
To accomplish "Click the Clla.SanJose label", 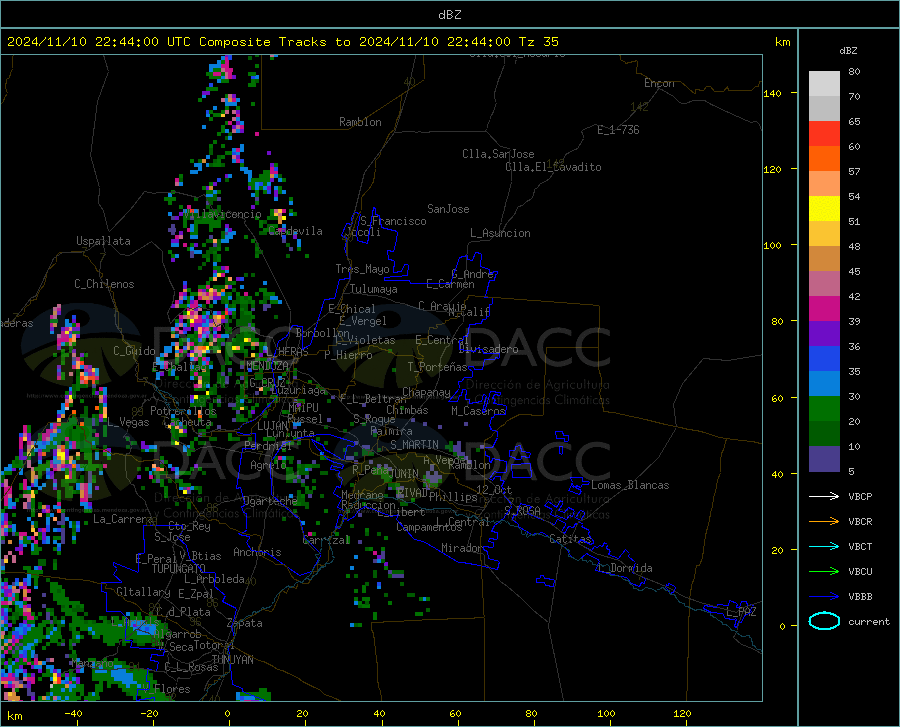I will coord(498,154).
